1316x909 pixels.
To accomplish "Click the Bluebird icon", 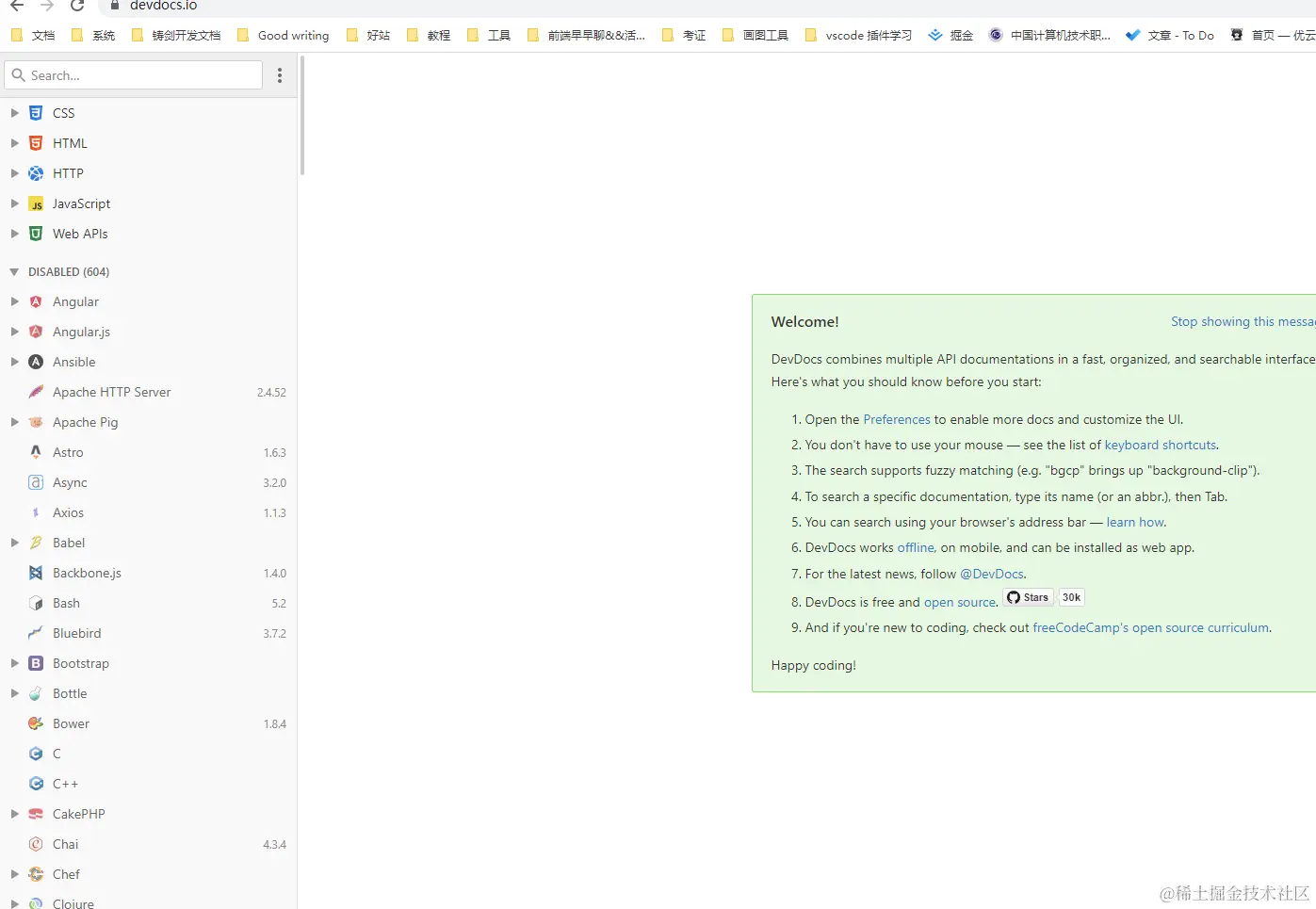I will pos(36,633).
